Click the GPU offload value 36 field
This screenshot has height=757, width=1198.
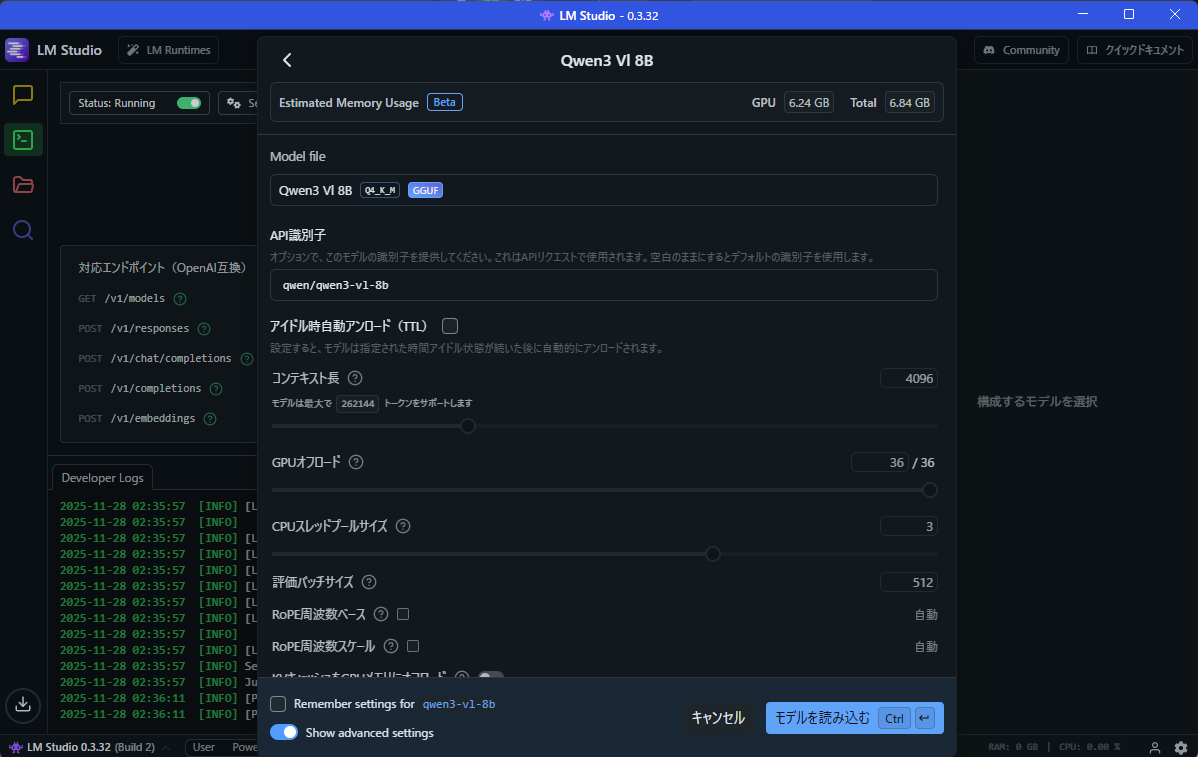pyautogui.click(x=879, y=462)
